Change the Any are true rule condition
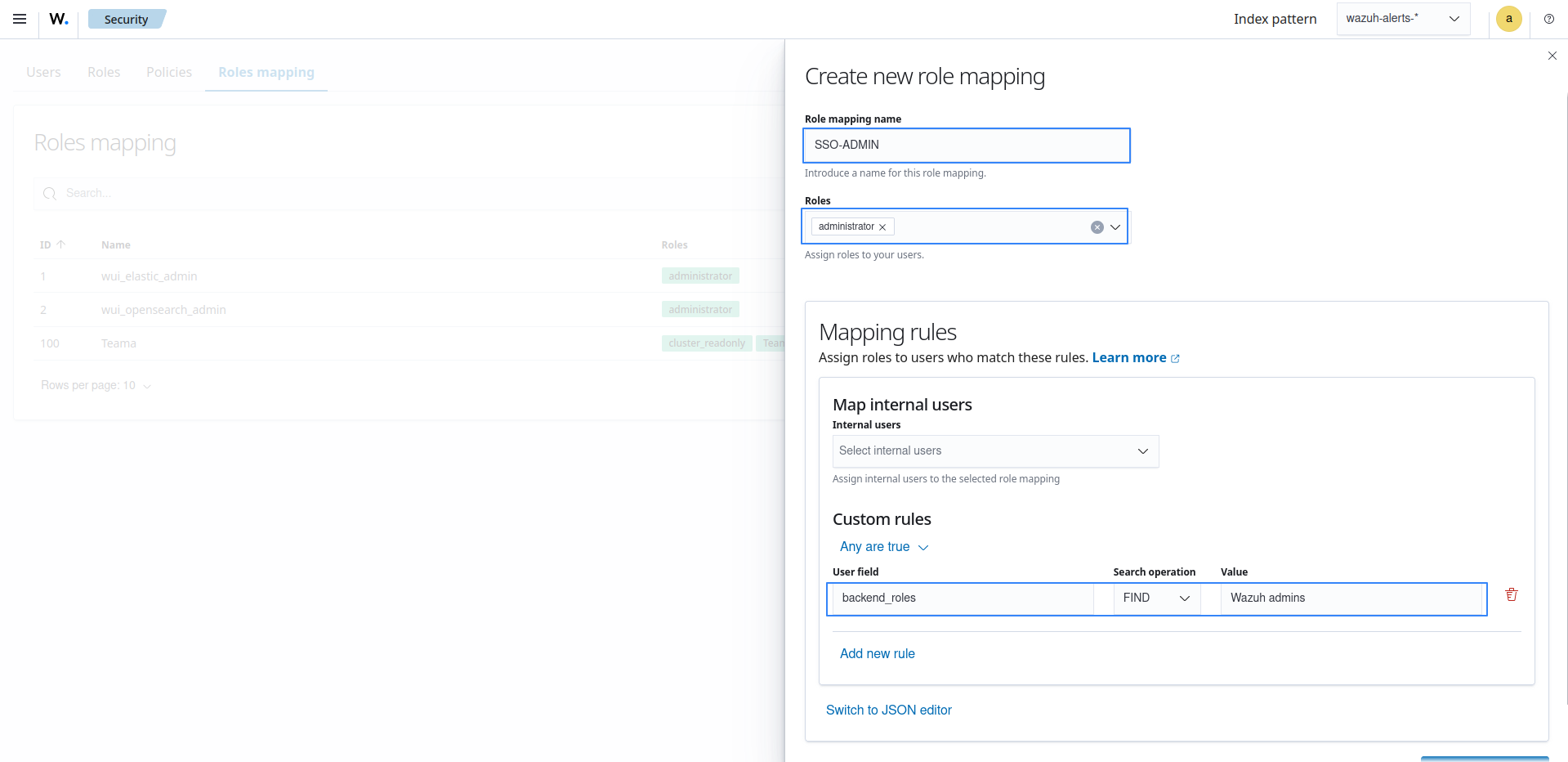1568x762 pixels. click(x=882, y=546)
